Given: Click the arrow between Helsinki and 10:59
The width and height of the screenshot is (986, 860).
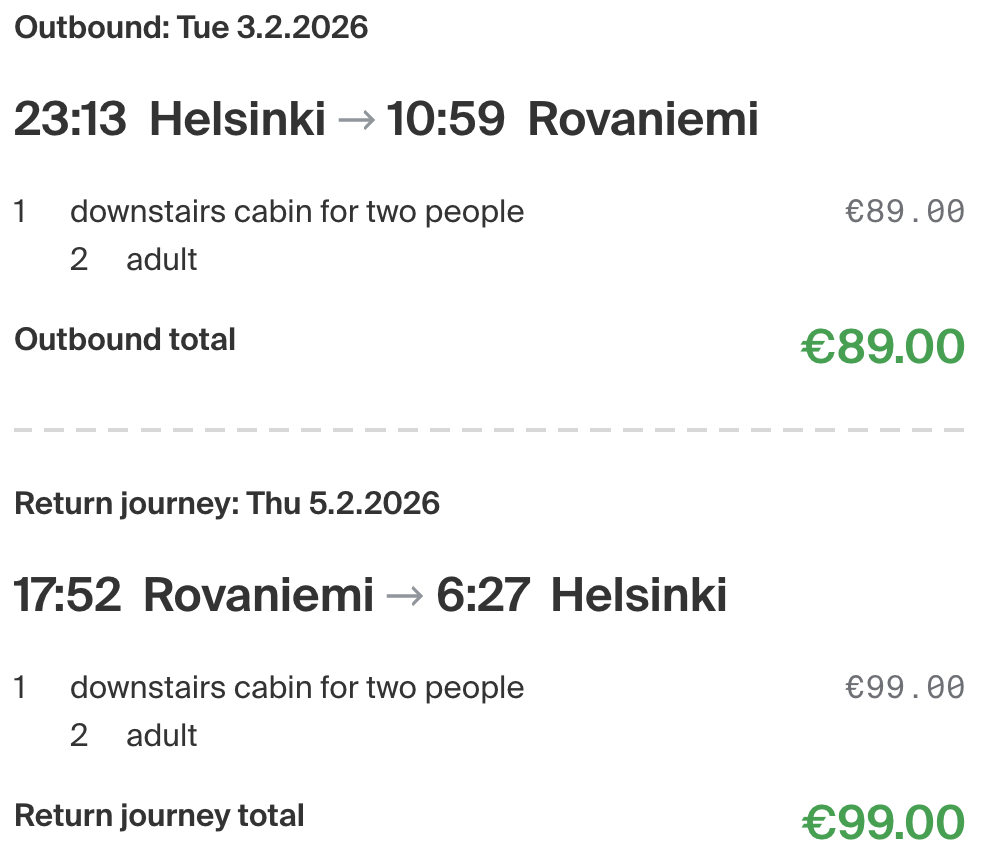Looking at the screenshot, I should coord(356,121).
